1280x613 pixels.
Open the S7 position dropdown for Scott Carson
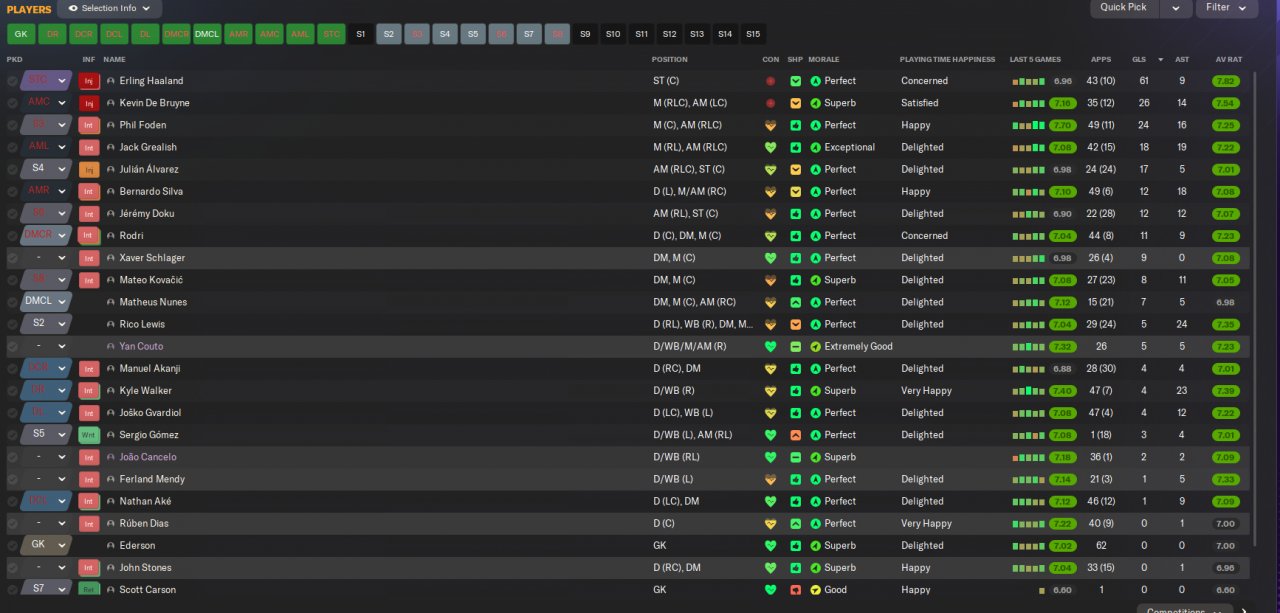pos(46,590)
